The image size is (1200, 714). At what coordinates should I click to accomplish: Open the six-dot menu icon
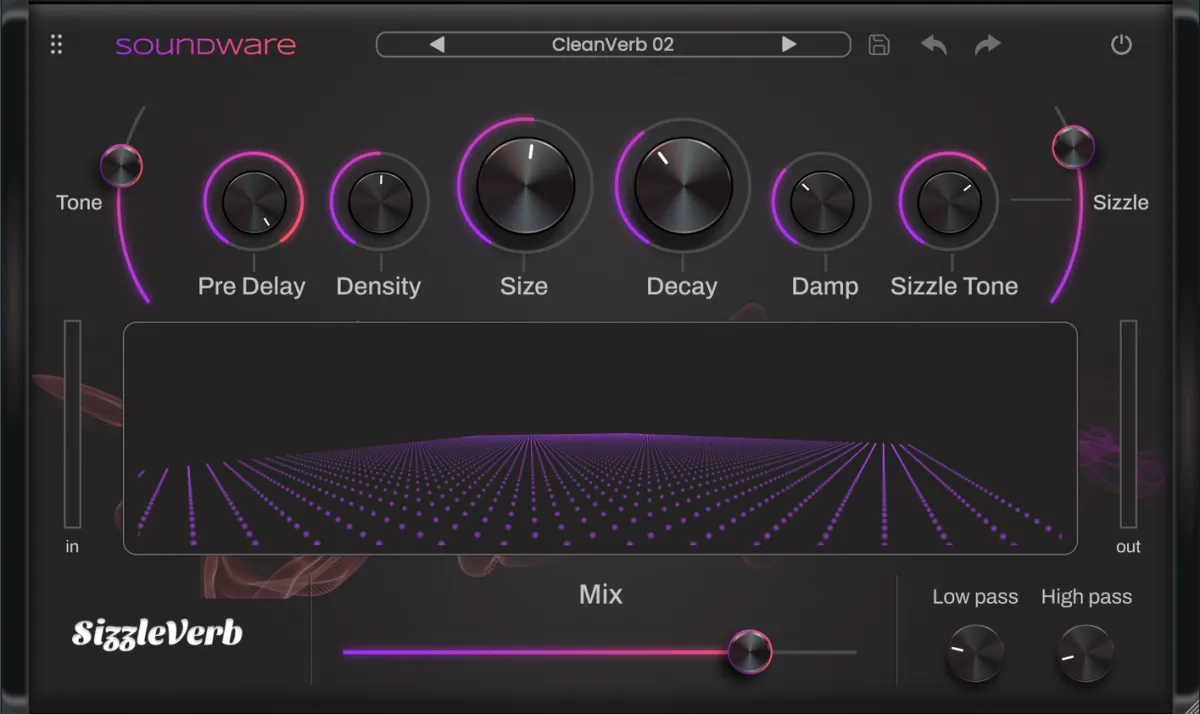pos(56,44)
